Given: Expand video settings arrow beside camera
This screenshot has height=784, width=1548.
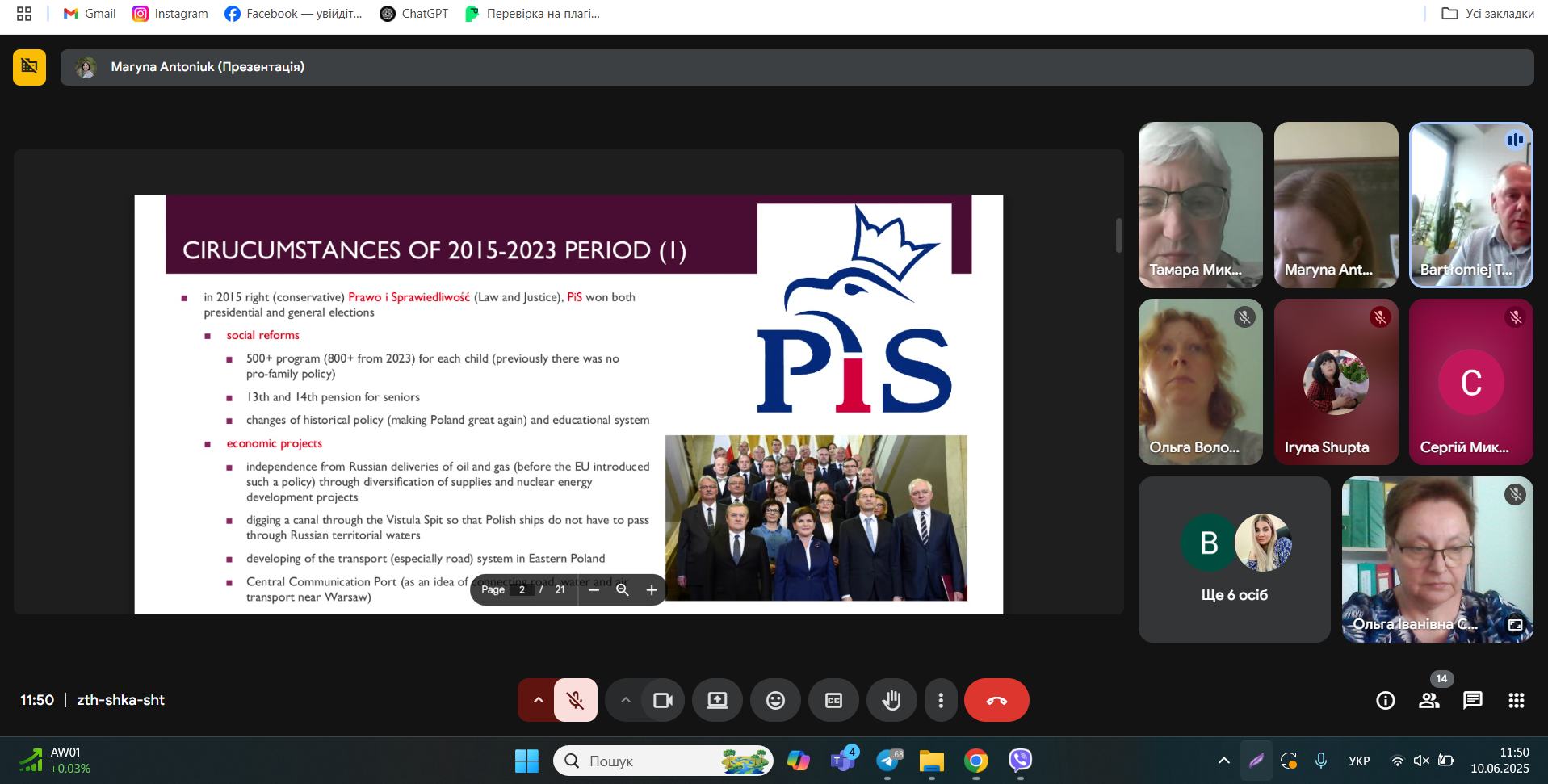Looking at the screenshot, I should pos(625,700).
